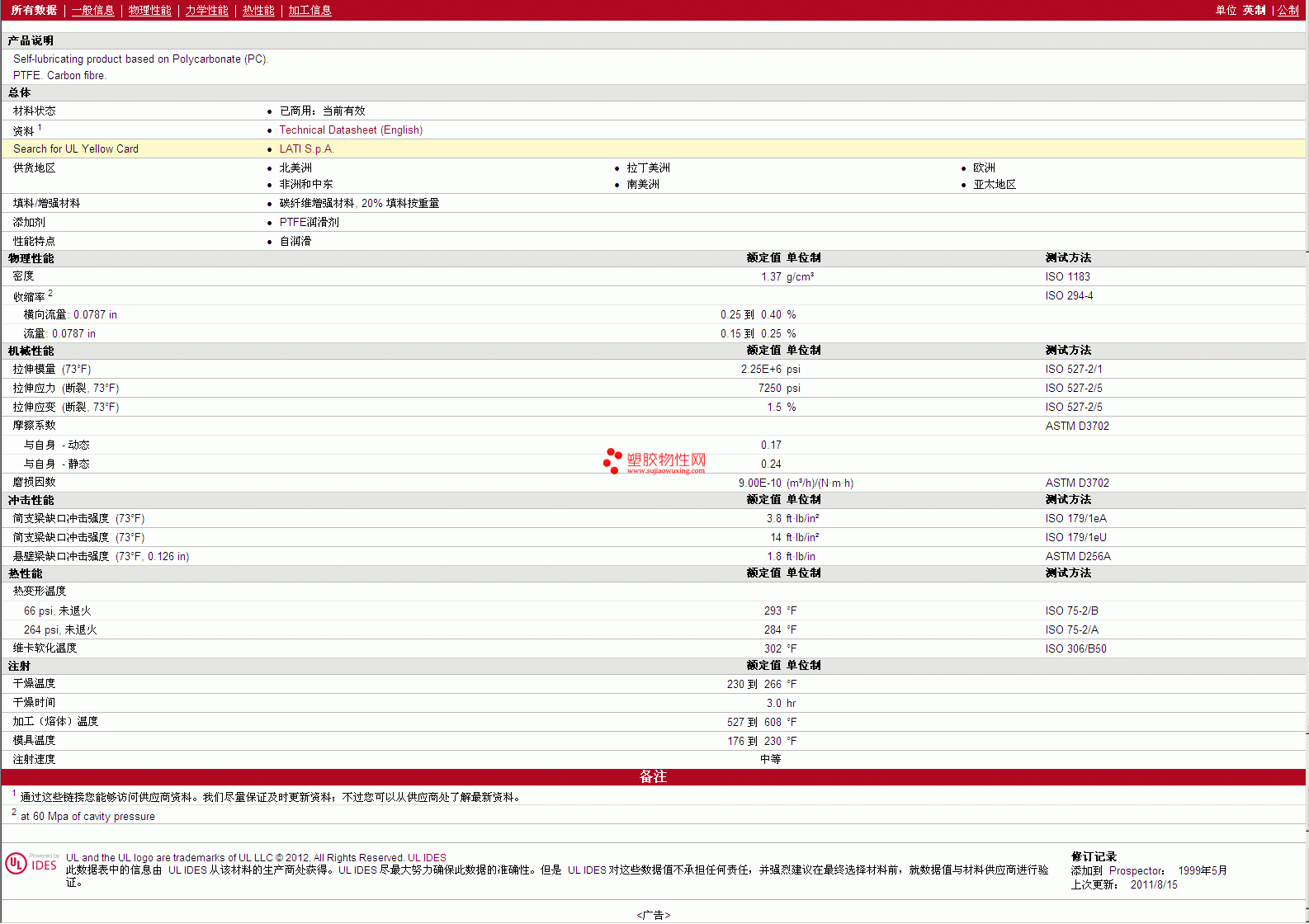
Task: Click footnote marker 2 beside 收缩率
Action: [50, 293]
